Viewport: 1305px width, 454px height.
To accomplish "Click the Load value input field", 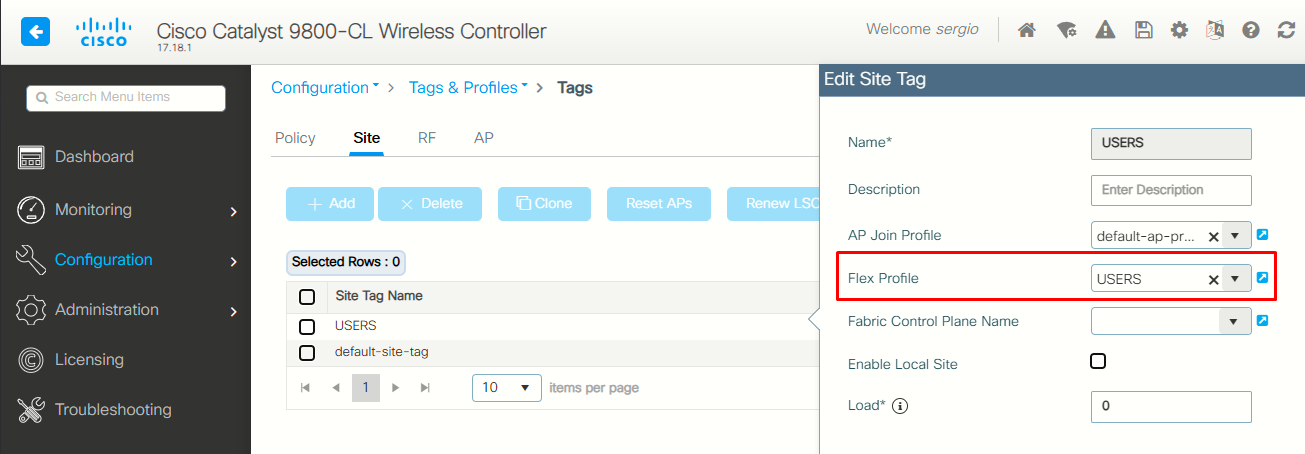I will (1171, 407).
